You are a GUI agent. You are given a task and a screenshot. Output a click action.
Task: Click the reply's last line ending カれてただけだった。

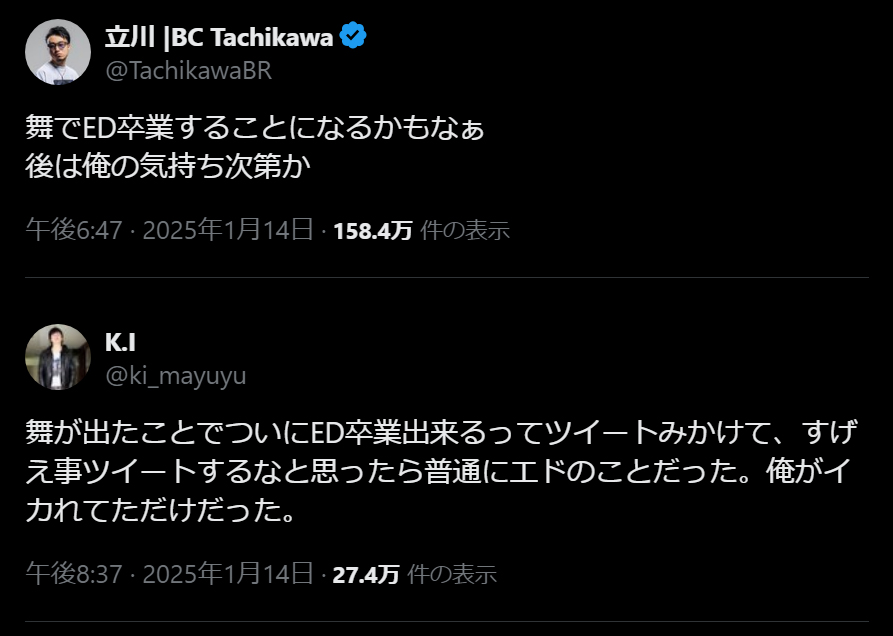159,516
